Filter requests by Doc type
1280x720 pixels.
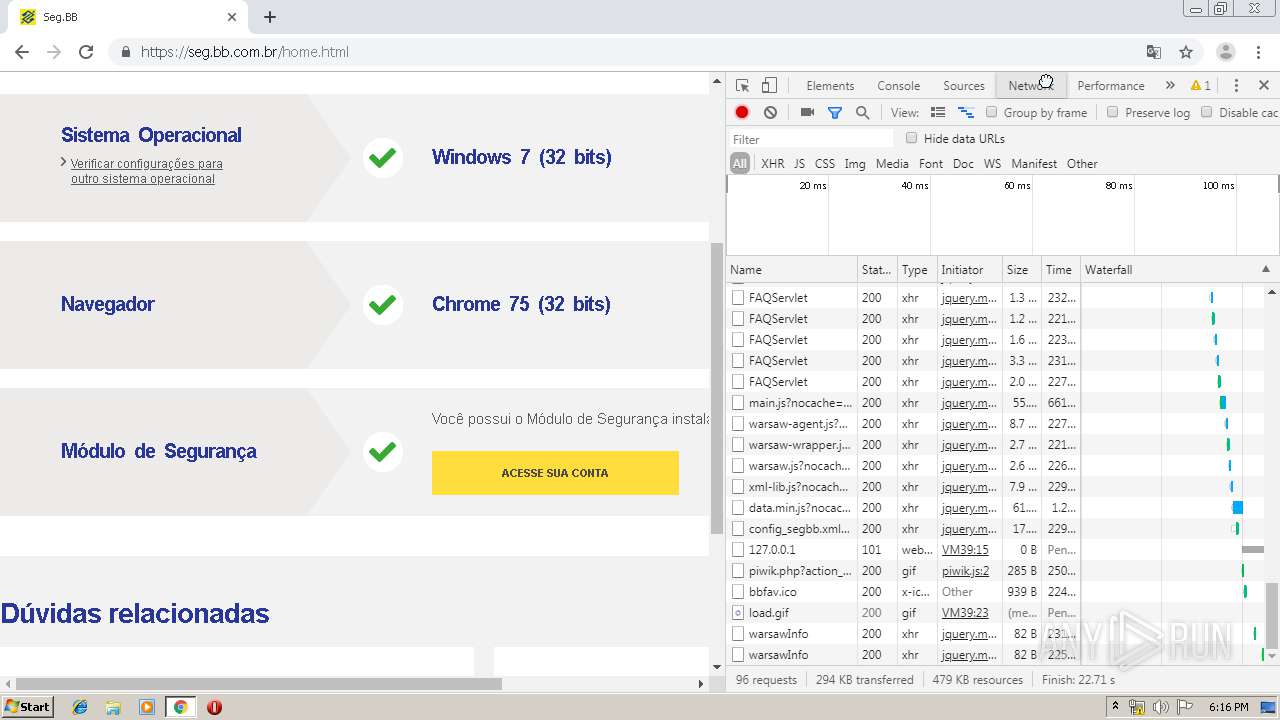(x=963, y=164)
